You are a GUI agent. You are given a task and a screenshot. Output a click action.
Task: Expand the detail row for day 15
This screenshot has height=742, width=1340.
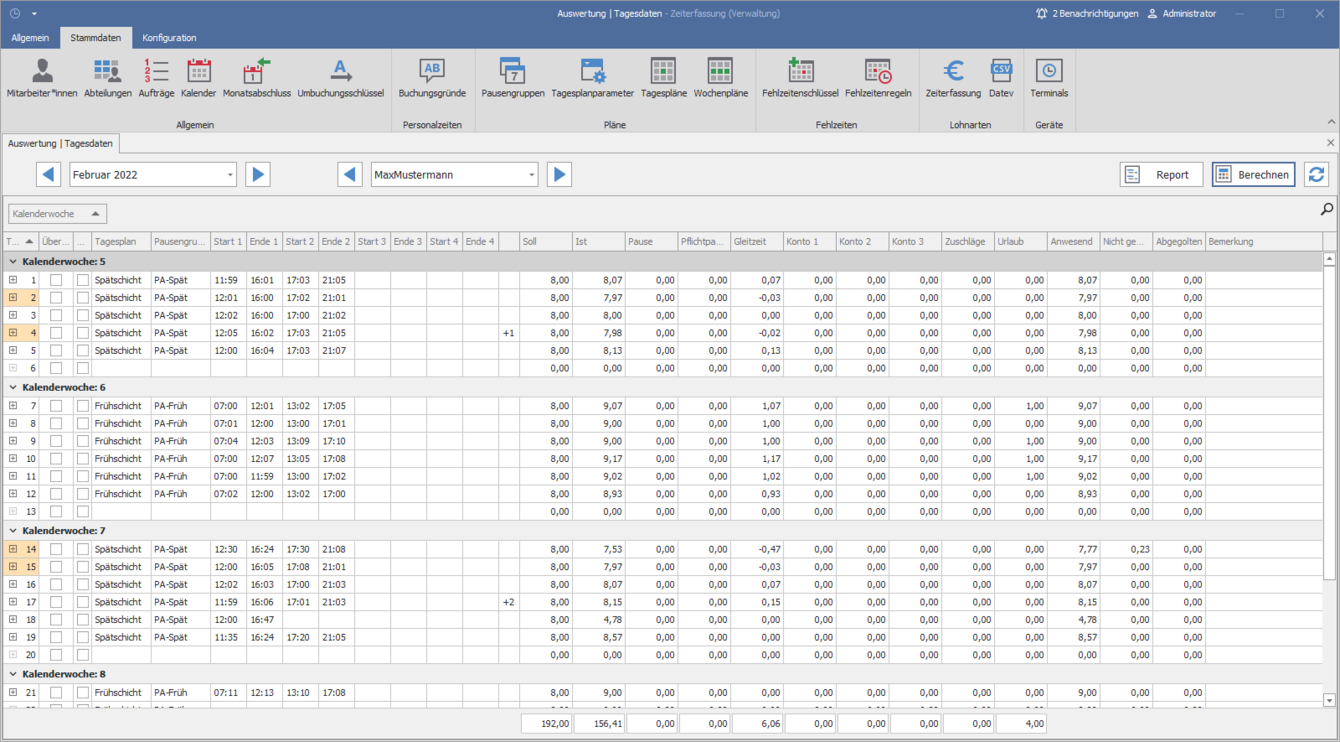(x=13, y=567)
